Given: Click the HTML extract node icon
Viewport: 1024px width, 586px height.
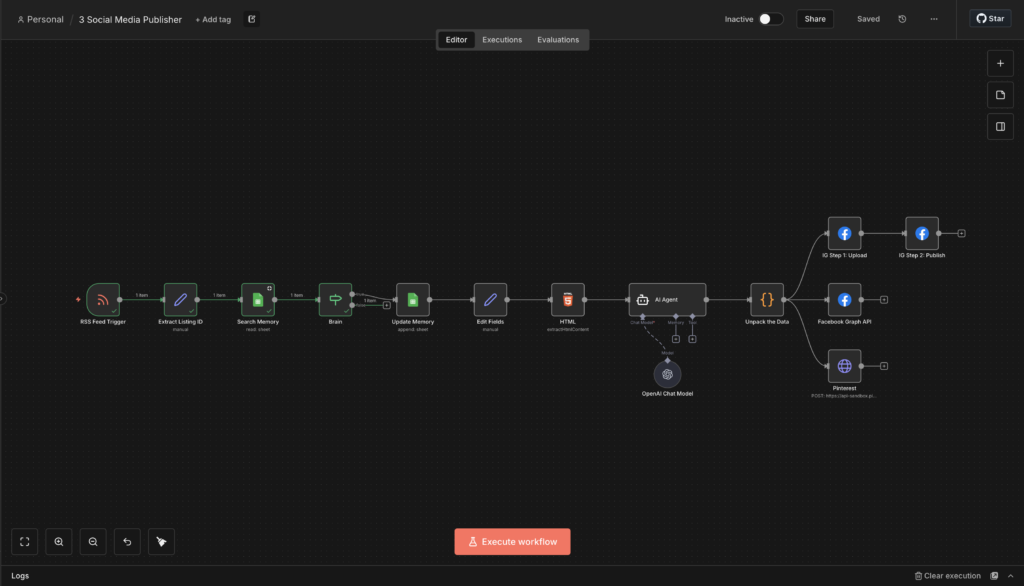Looking at the screenshot, I should click(x=568, y=299).
